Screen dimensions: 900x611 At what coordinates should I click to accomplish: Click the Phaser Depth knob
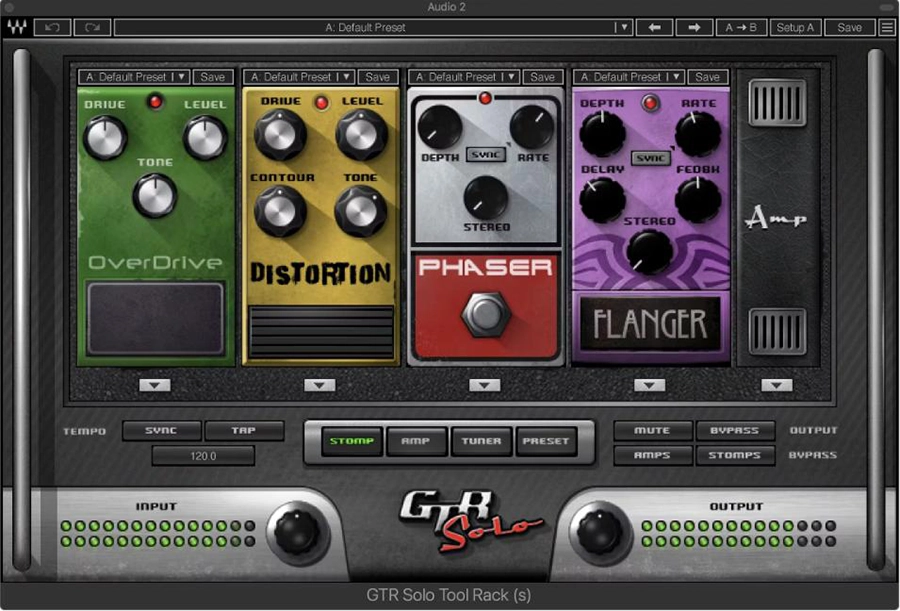(440, 127)
